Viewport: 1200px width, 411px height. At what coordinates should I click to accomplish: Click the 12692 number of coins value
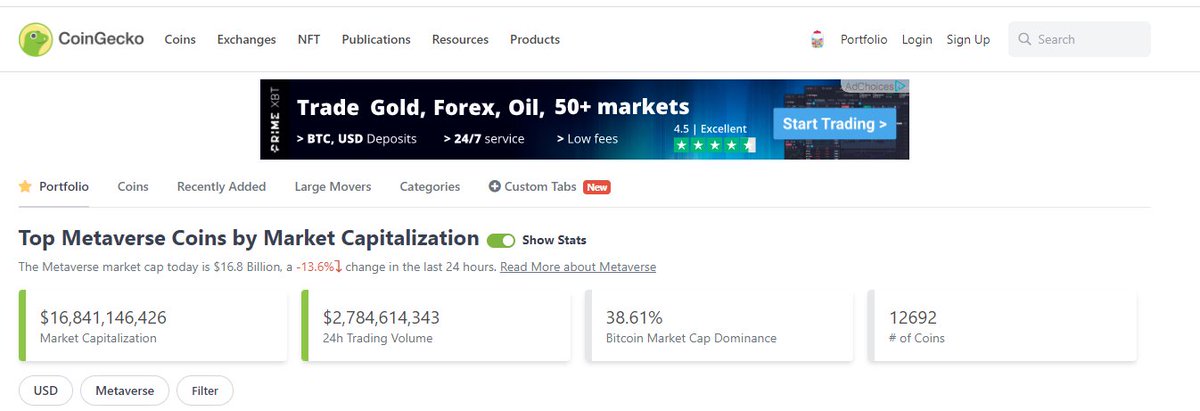(x=913, y=318)
